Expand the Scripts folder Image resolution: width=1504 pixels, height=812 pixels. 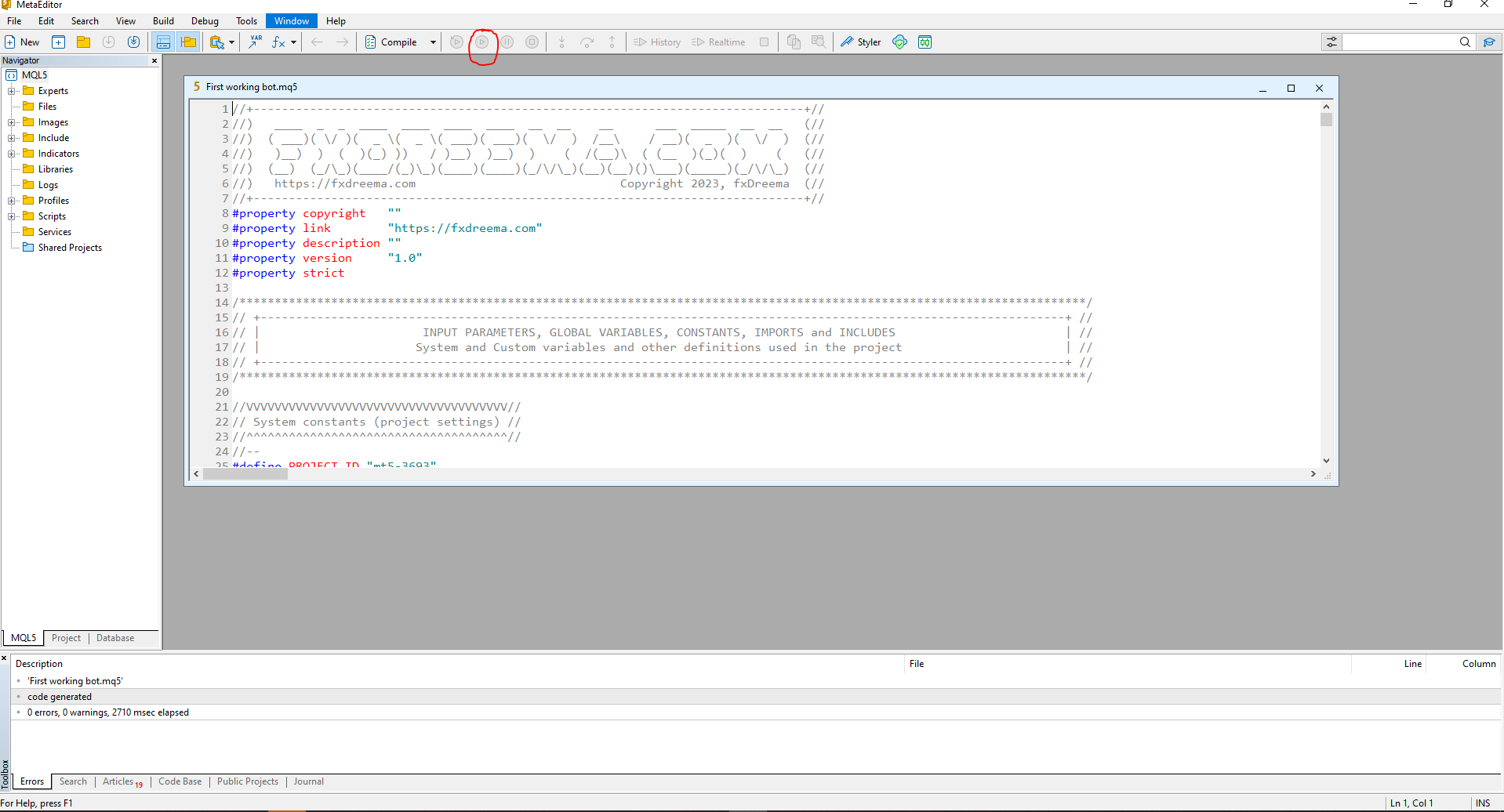12,216
